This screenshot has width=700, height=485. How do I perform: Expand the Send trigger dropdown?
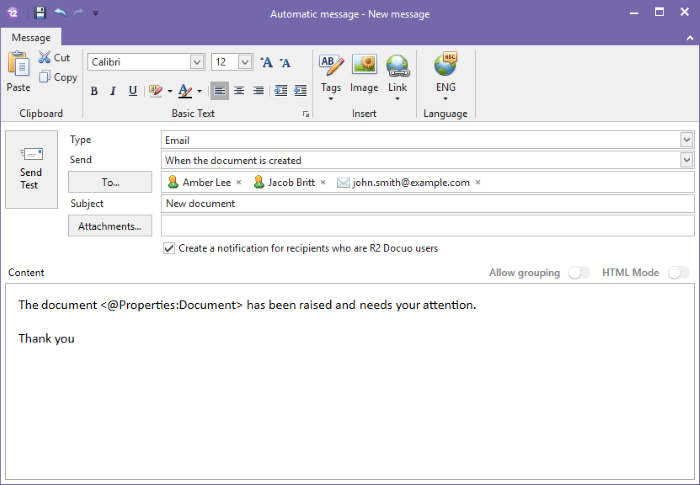coord(686,160)
